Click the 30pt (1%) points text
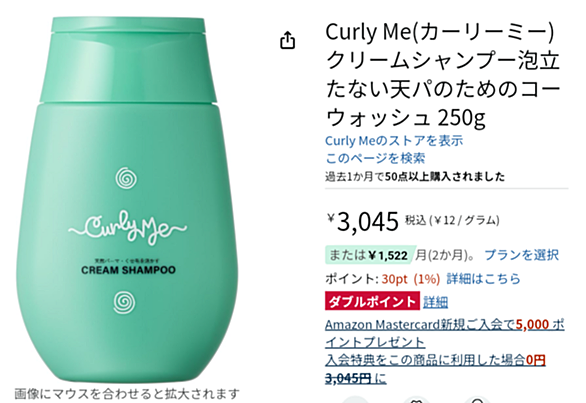The height and width of the screenshot is (403, 586). coord(411,279)
